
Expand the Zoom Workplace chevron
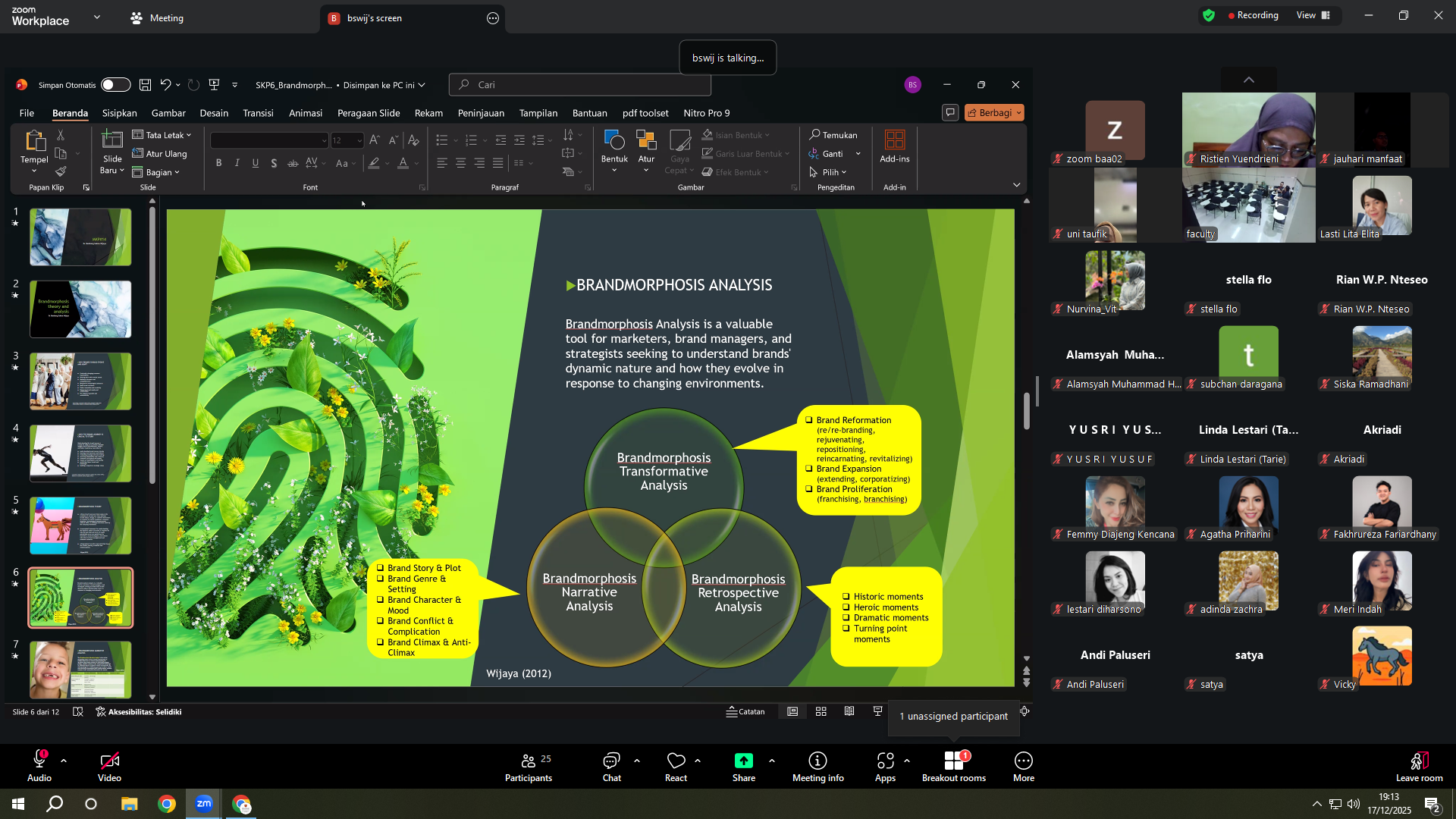97,17
